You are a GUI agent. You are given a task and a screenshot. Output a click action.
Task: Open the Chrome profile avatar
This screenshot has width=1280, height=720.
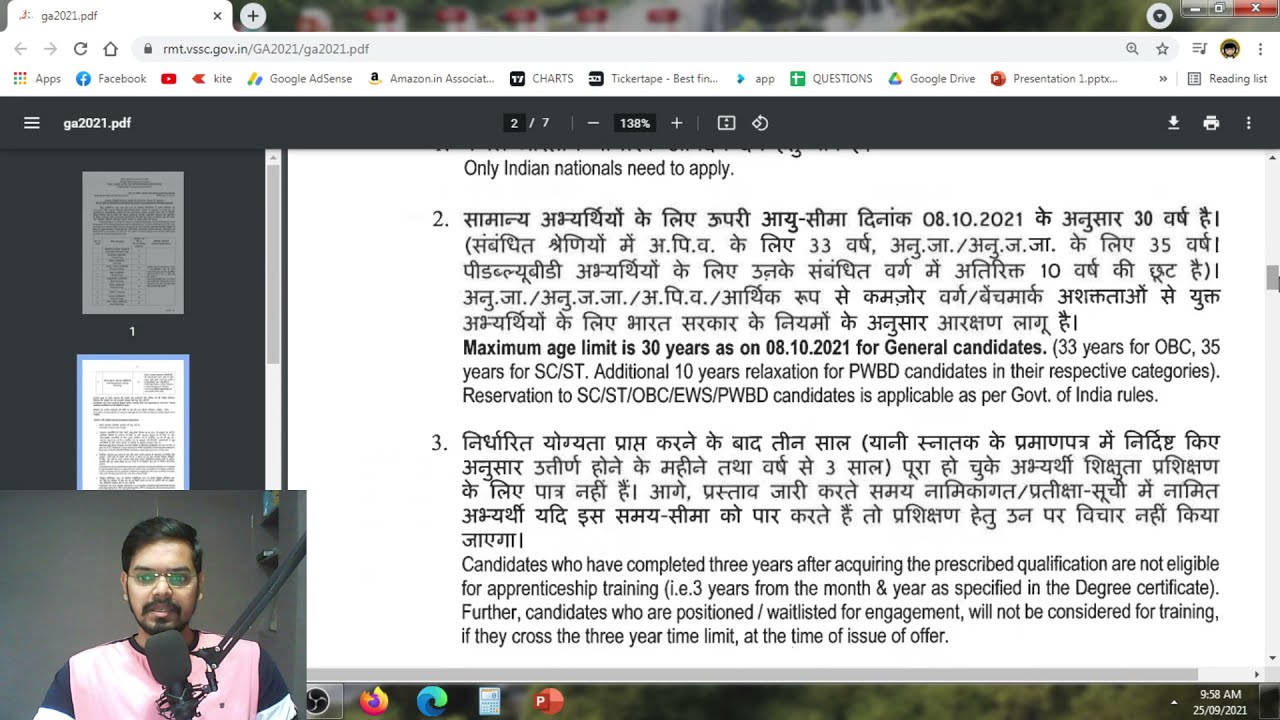pos(1230,48)
